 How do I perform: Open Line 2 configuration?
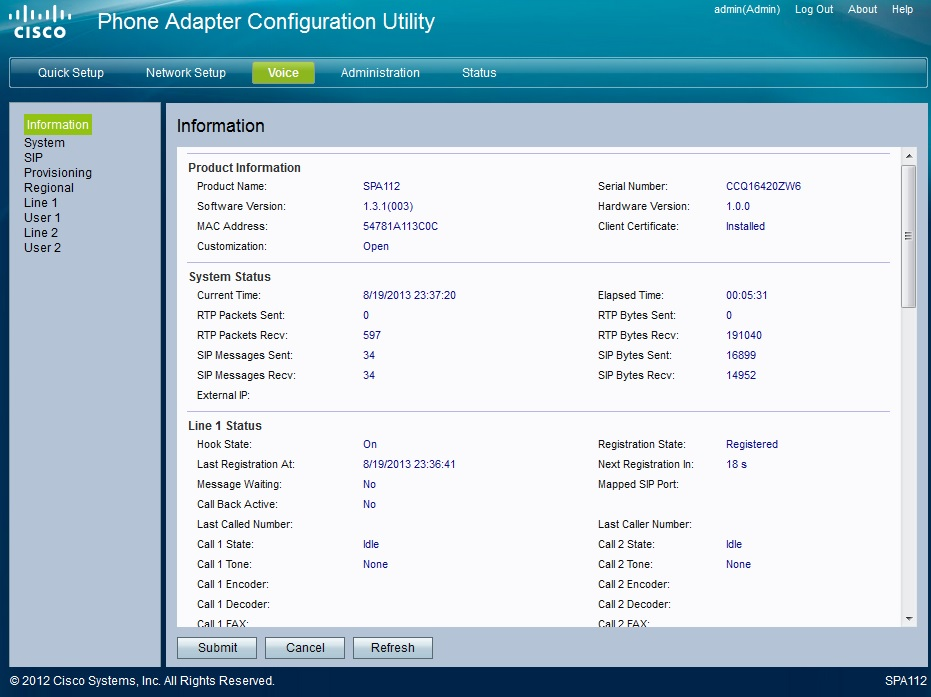[40, 233]
